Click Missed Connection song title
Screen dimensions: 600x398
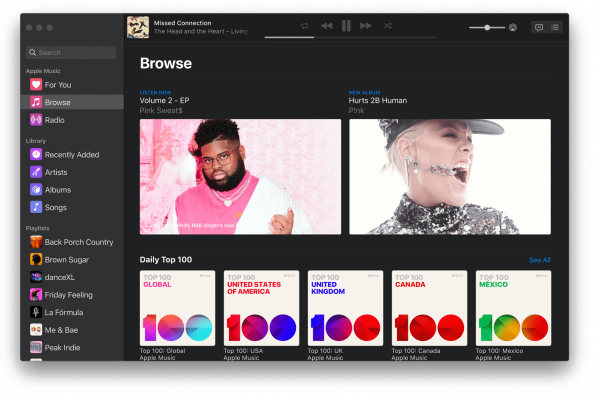click(x=183, y=23)
